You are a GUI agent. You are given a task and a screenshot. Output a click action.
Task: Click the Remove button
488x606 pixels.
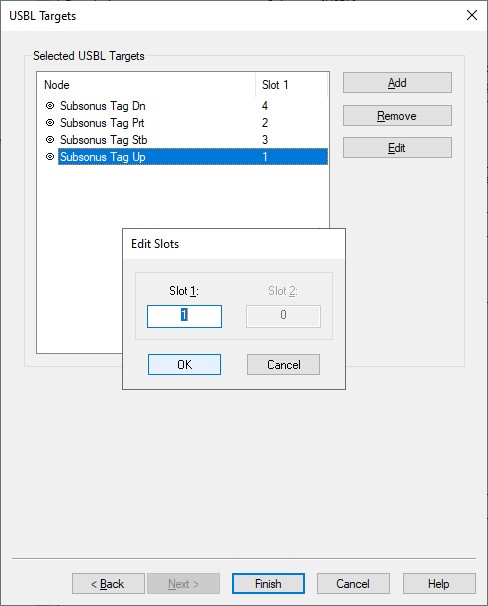click(397, 116)
